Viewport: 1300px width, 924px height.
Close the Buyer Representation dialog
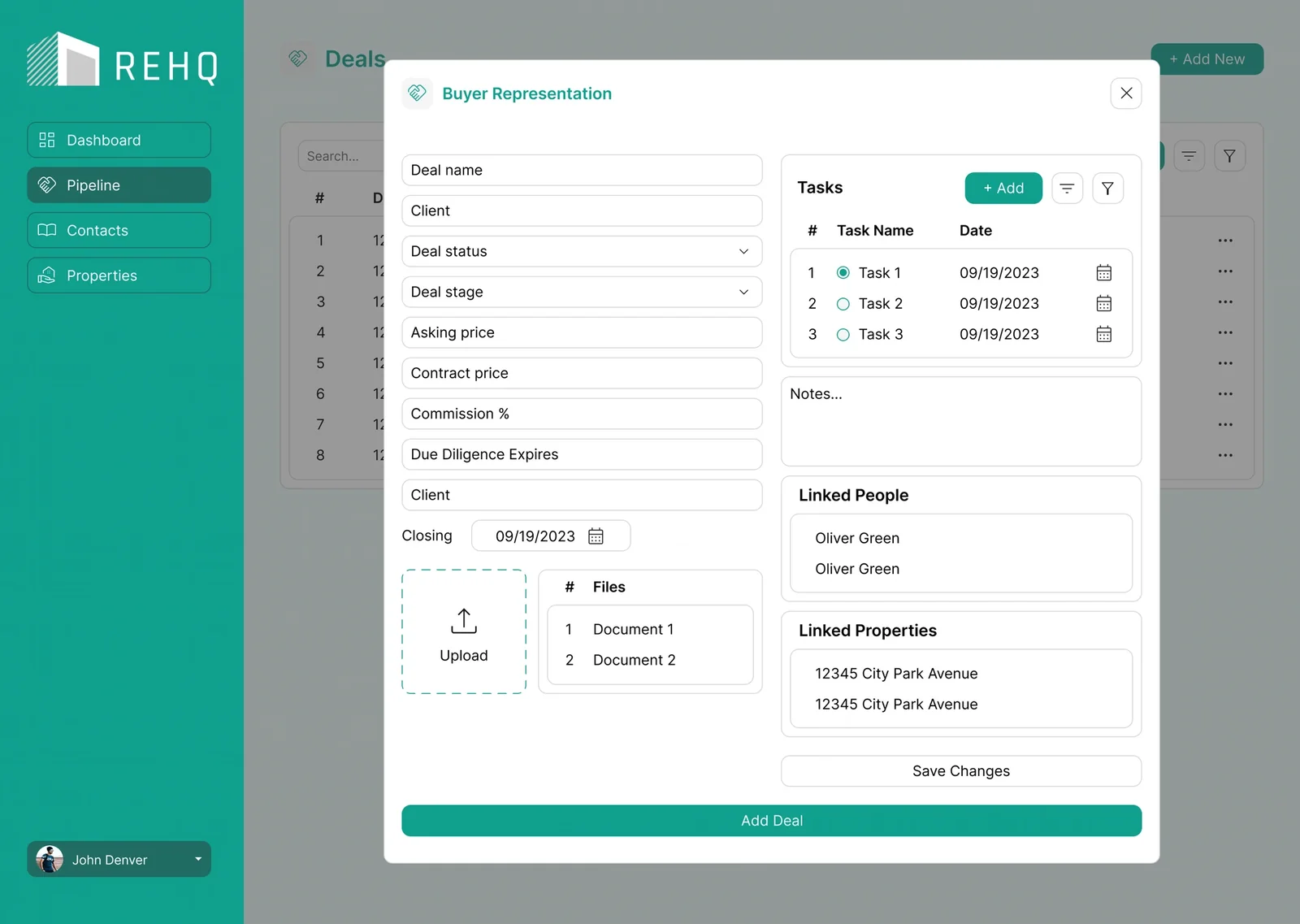coord(1126,93)
